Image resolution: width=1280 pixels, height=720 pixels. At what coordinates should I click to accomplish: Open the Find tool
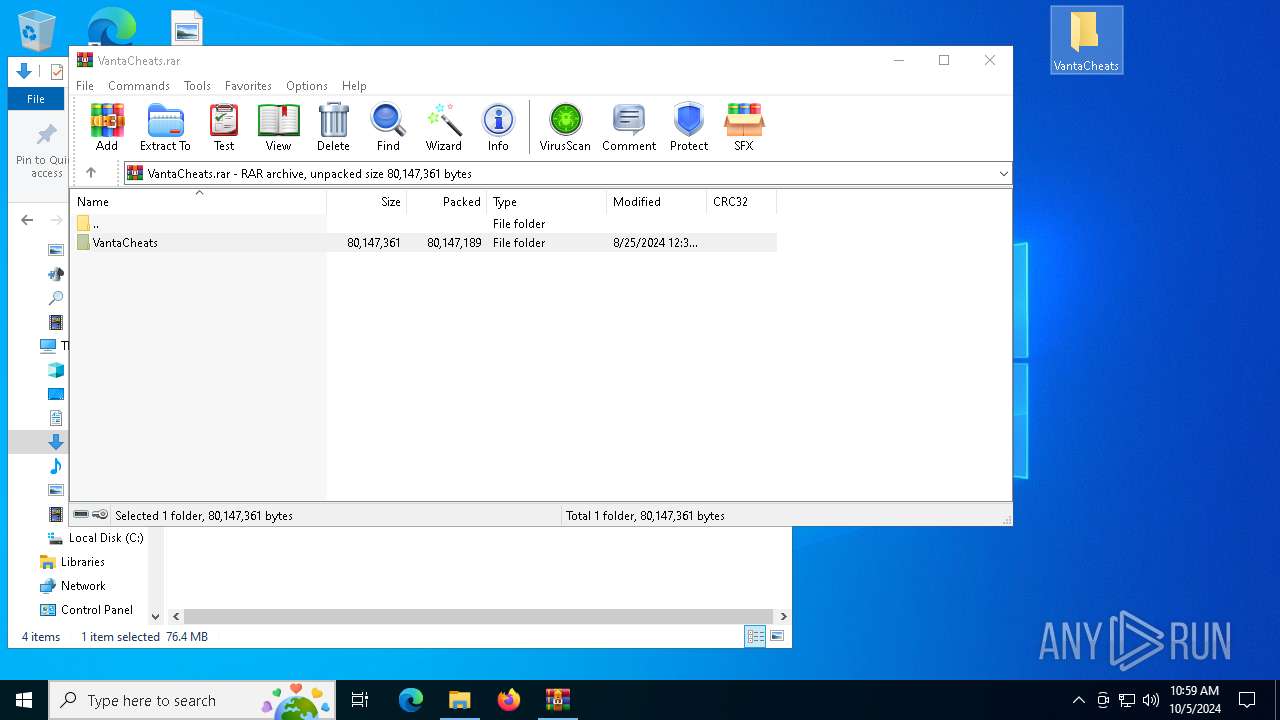tap(388, 127)
